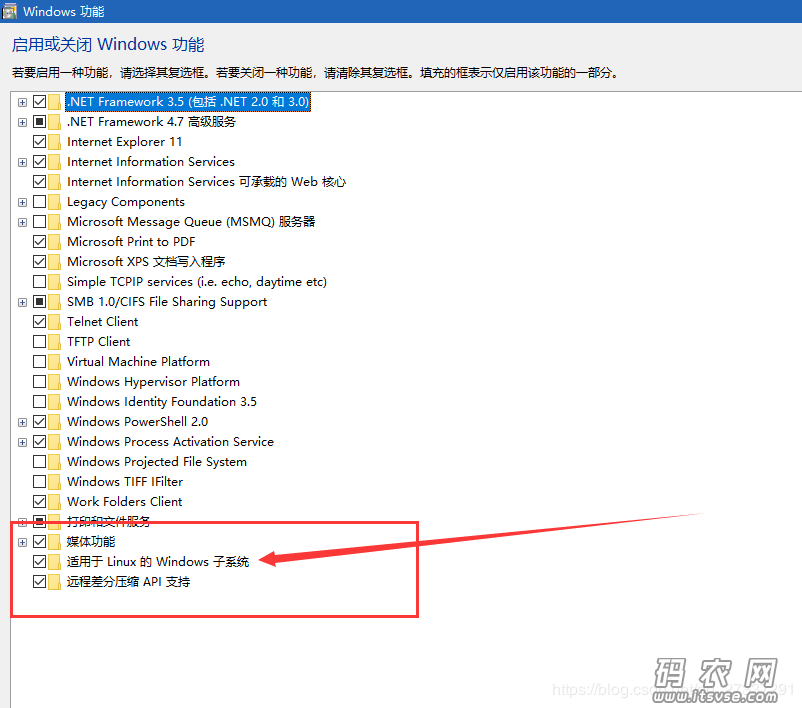Viewport: 802px width, 708px height.
Task: Uncheck Microsoft XPS 文档写入程序 checkbox
Action: (x=39, y=262)
